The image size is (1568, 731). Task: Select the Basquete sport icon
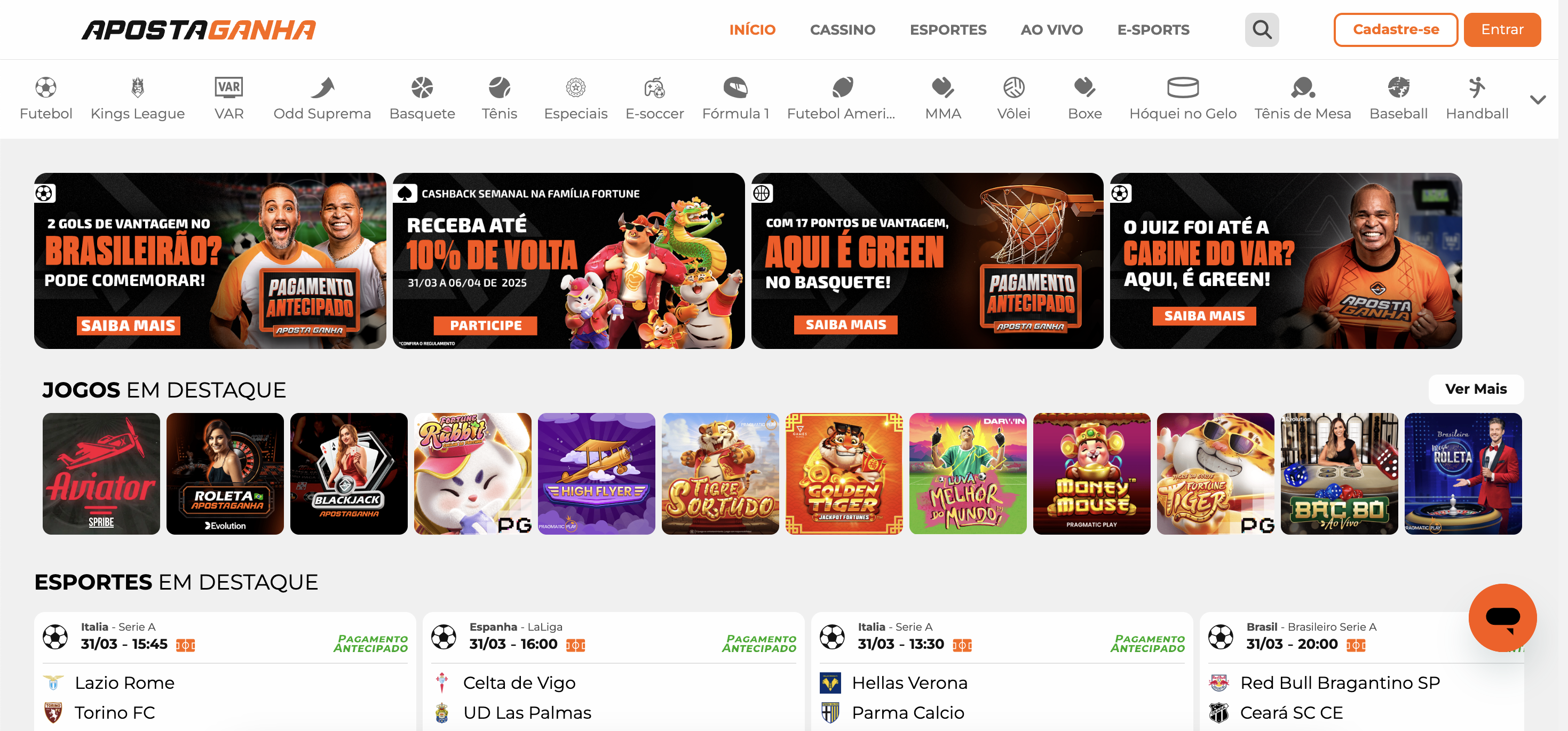click(x=422, y=88)
